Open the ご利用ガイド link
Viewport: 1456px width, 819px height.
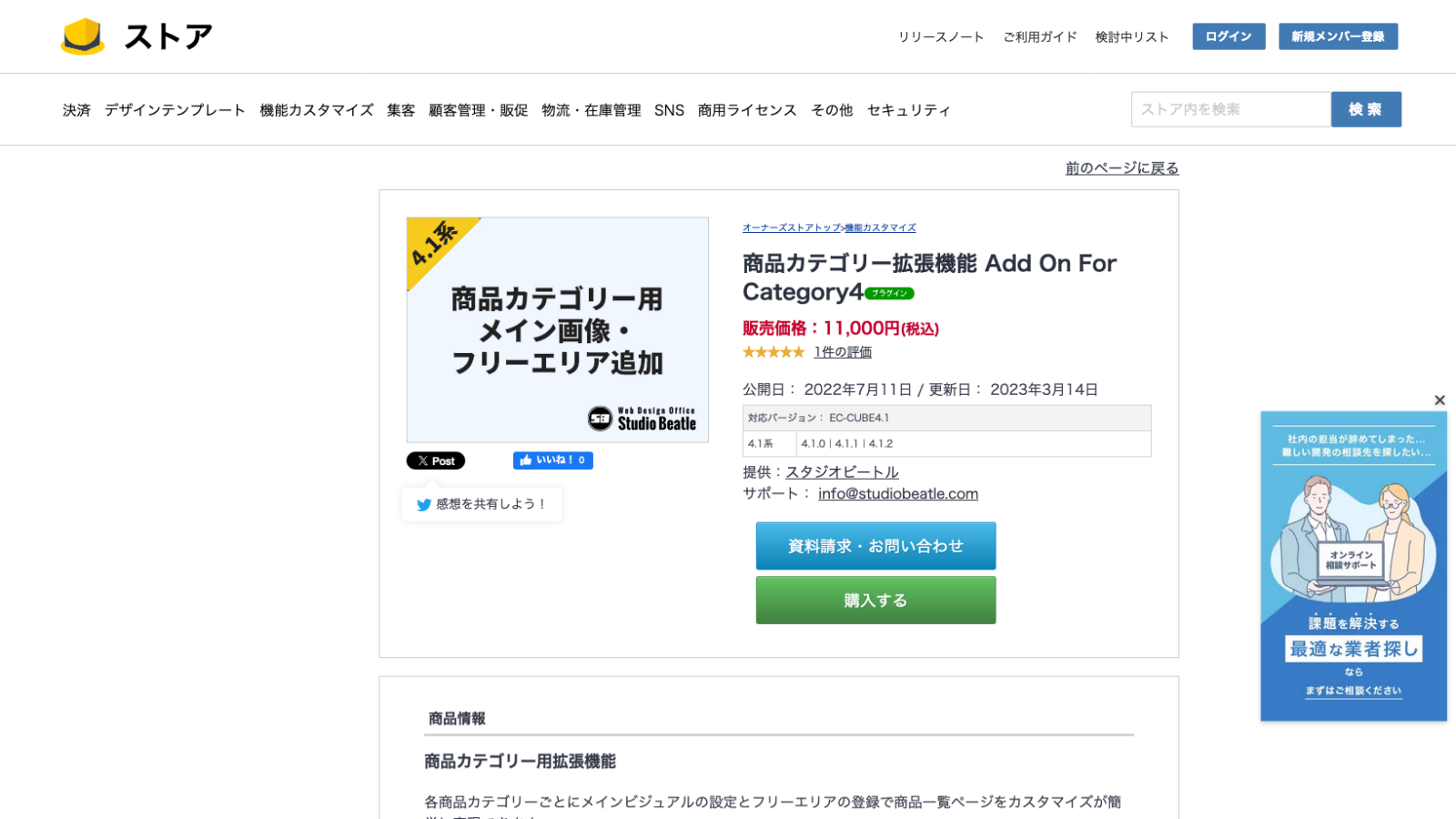(1040, 37)
